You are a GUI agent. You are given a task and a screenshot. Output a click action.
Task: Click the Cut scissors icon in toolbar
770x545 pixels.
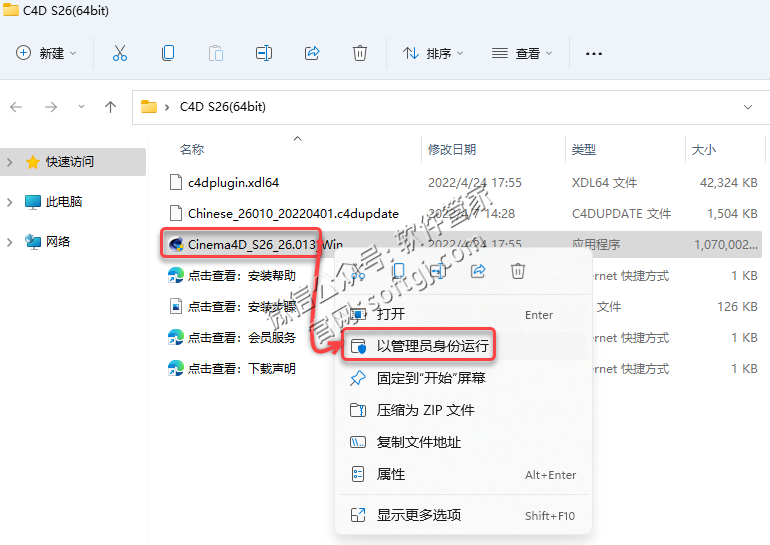(x=120, y=53)
